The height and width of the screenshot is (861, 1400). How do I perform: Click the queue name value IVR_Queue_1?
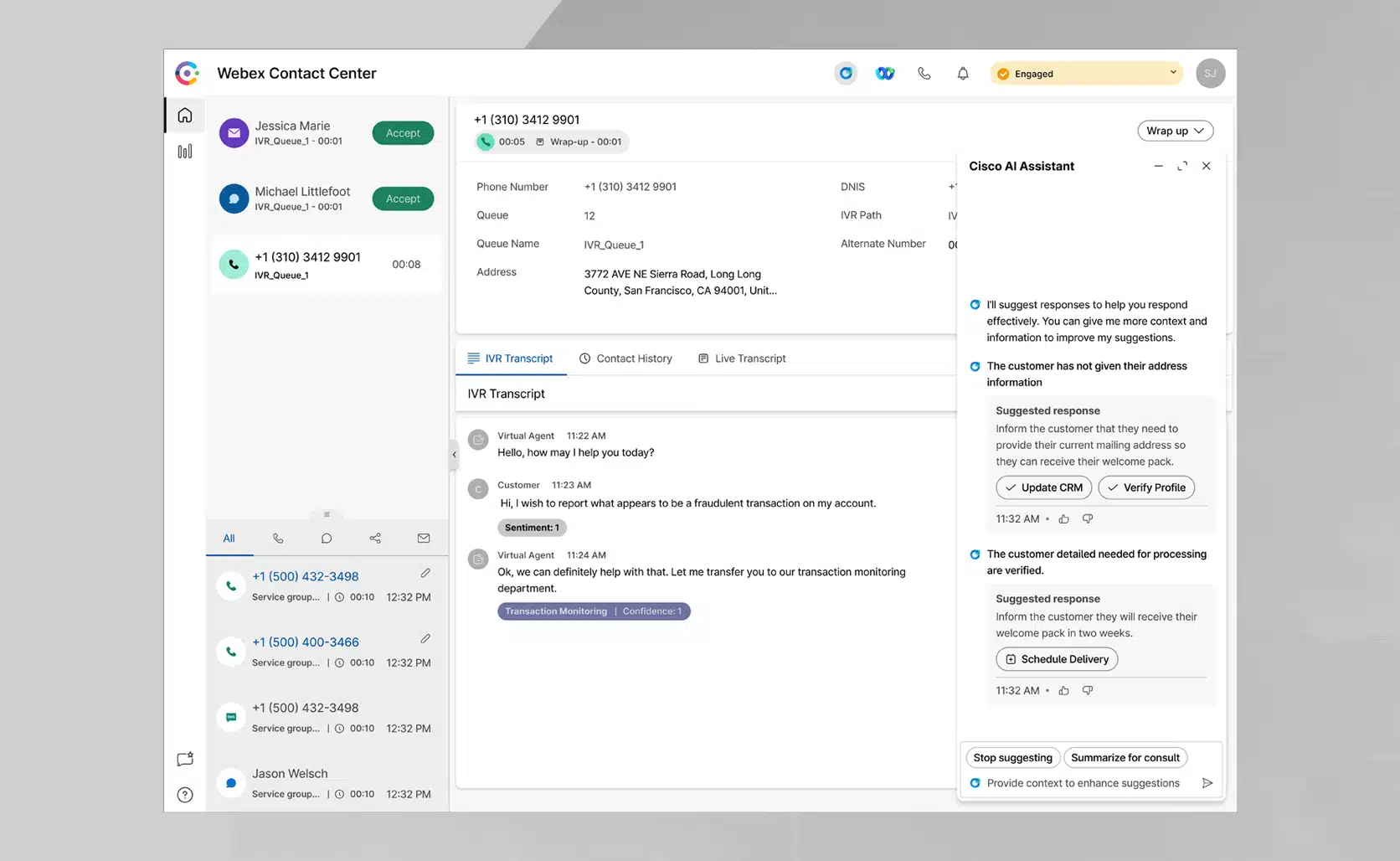[x=614, y=245]
